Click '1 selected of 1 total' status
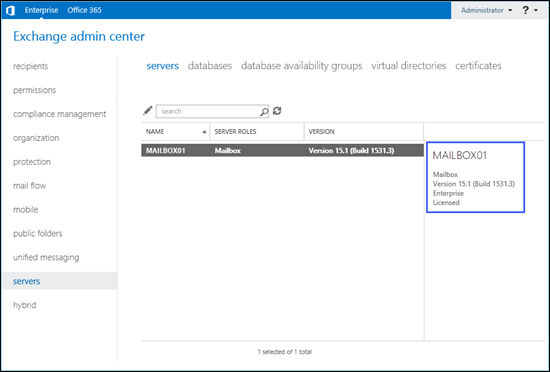550x372 pixels. [x=284, y=352]
